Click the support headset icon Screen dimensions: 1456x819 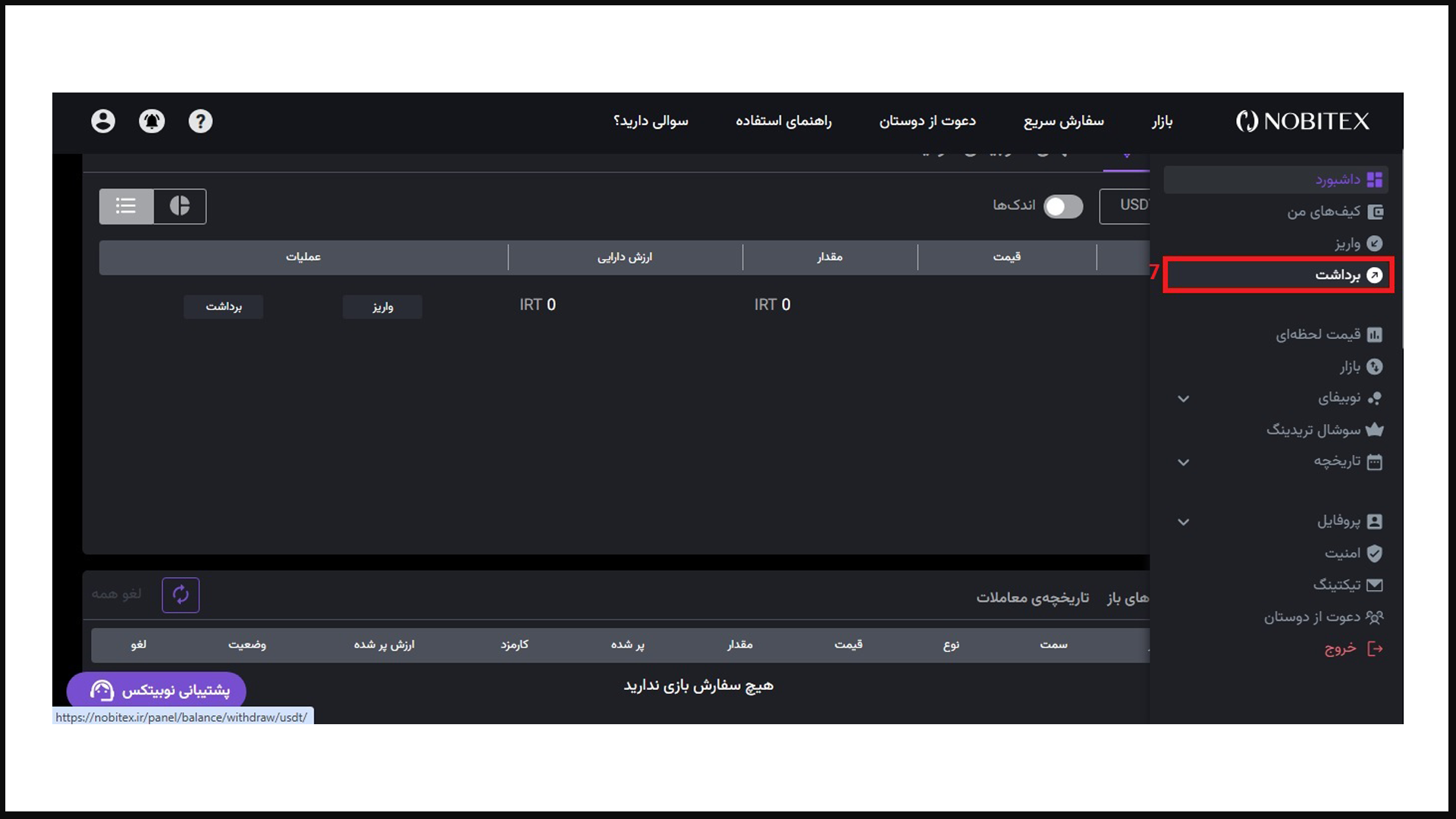(102, 690)
